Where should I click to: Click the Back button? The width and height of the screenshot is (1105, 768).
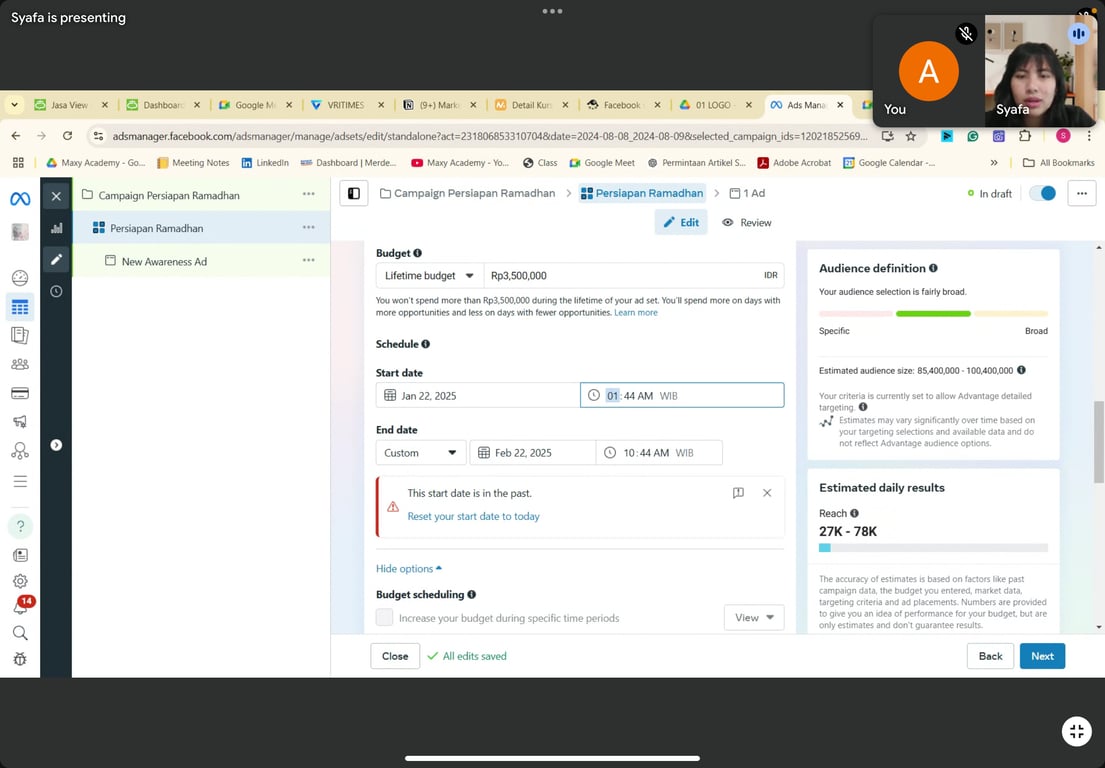(x=990, y=656)
